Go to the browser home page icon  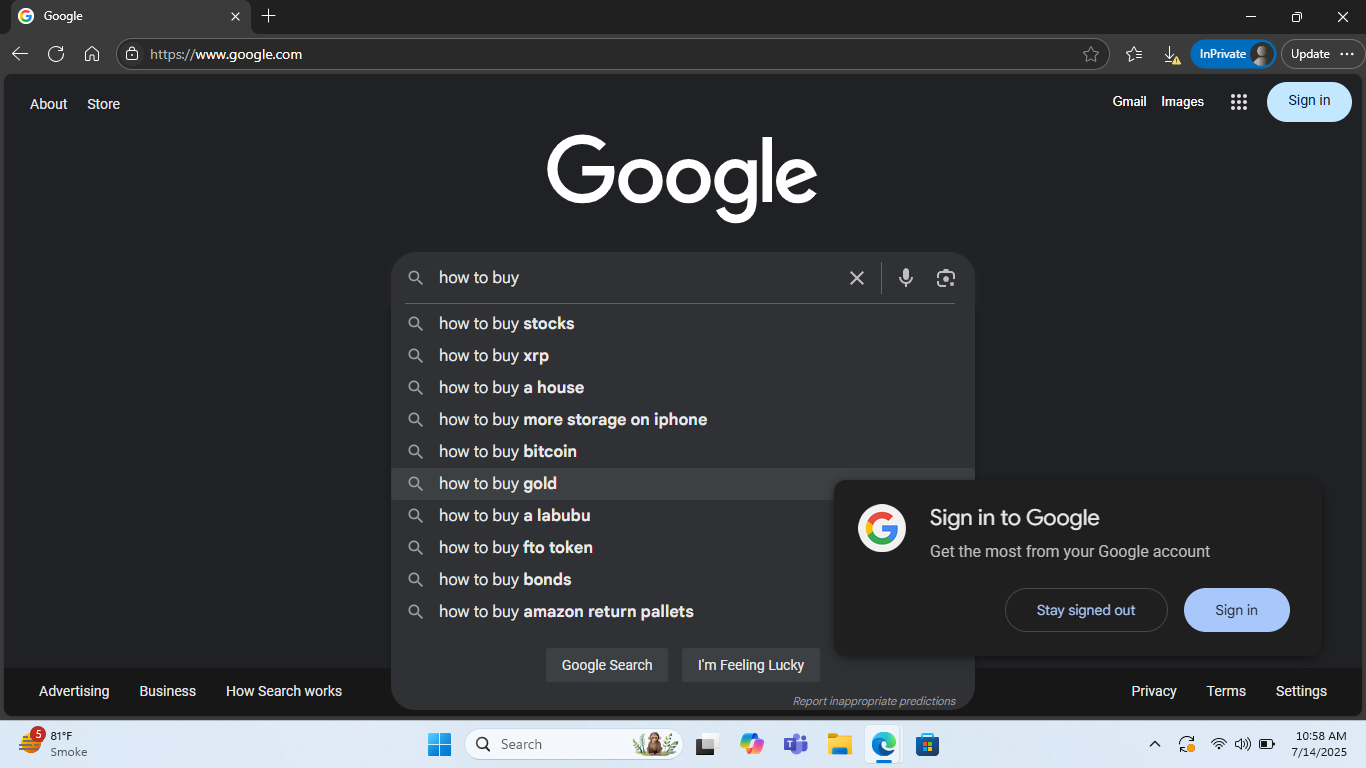92,54
